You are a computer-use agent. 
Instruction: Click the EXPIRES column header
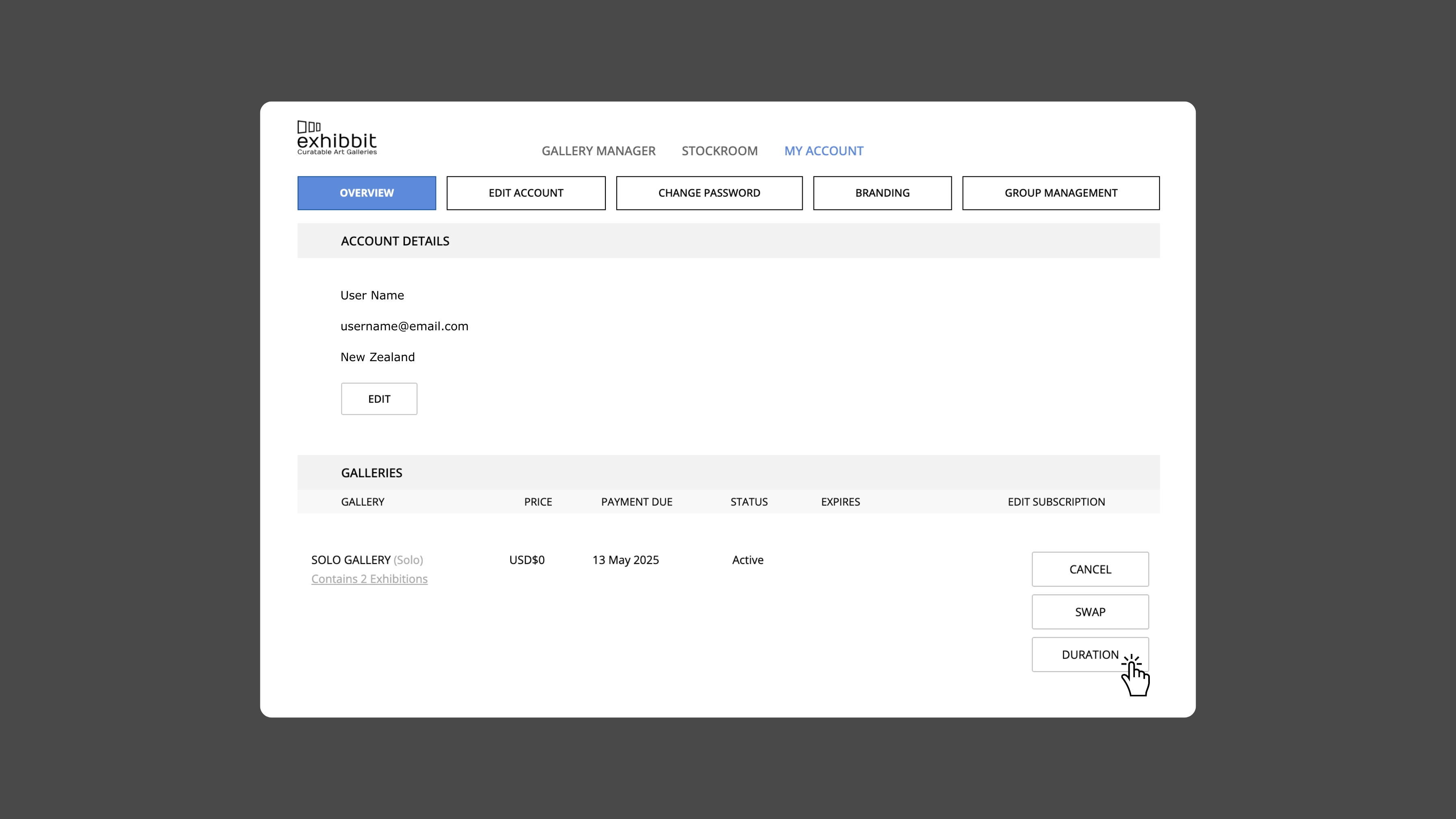tap(840, 502)
